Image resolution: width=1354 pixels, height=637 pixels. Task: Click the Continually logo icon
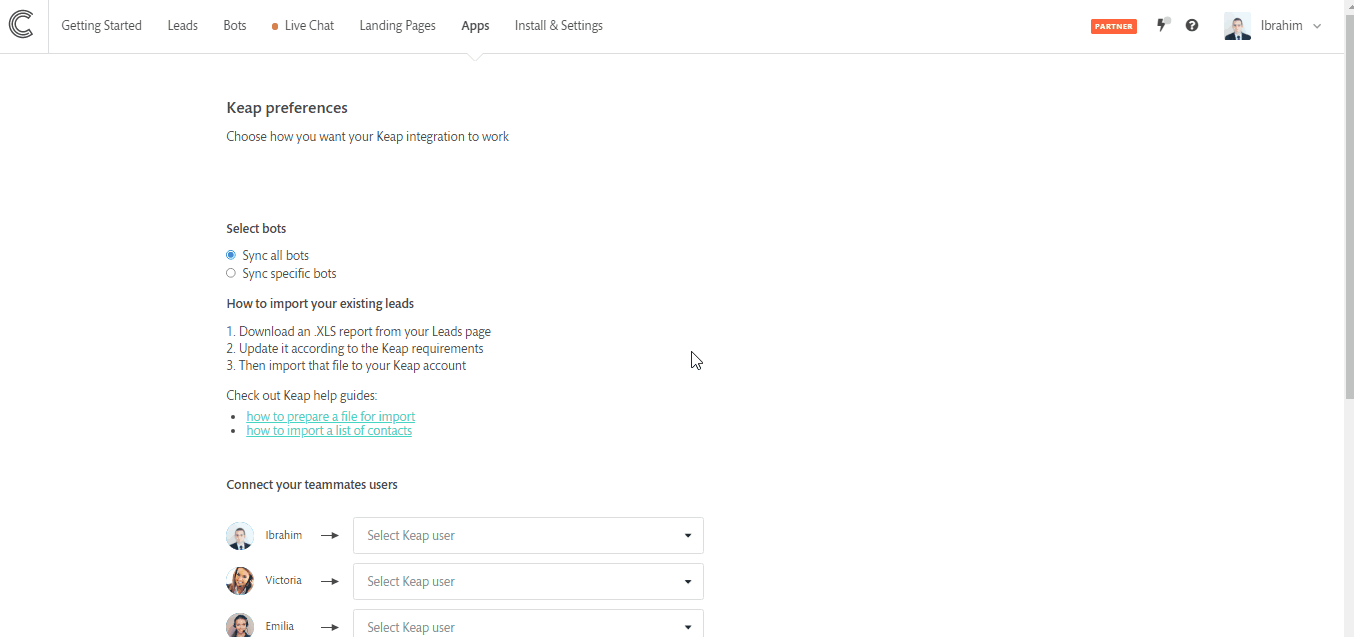tap(21, 25)
